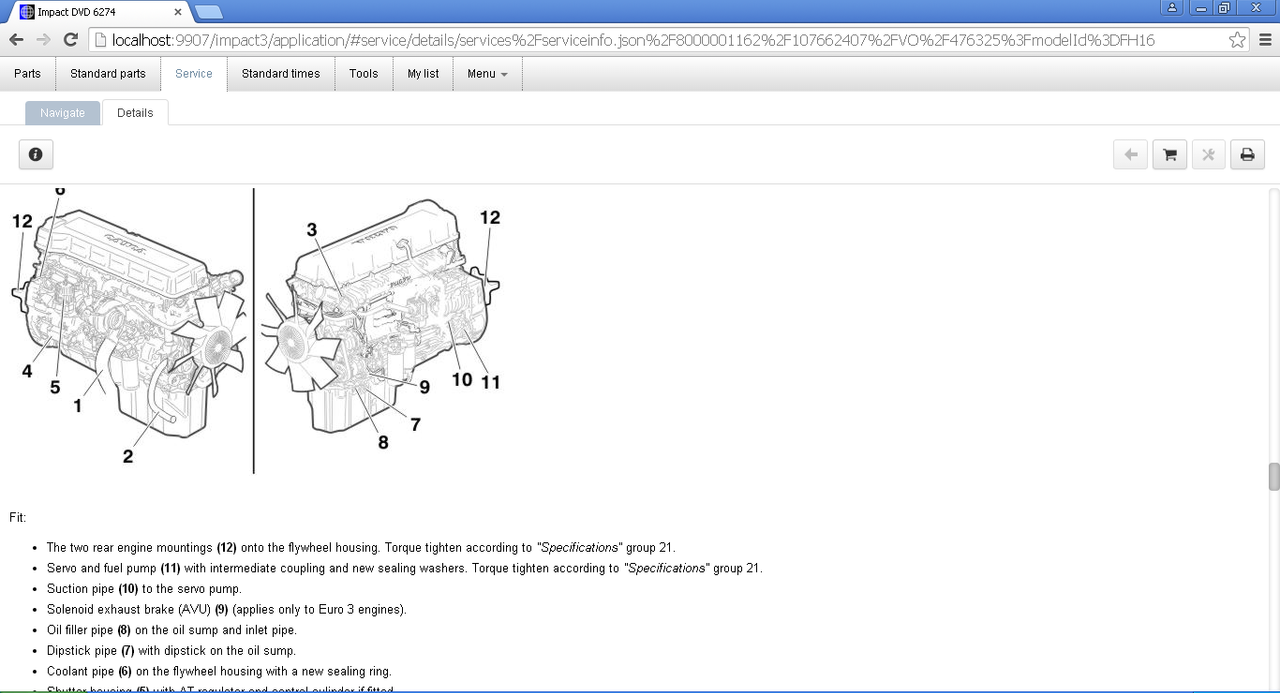
Task: Click the shopping cart icon button
Action: point(1169,155)
